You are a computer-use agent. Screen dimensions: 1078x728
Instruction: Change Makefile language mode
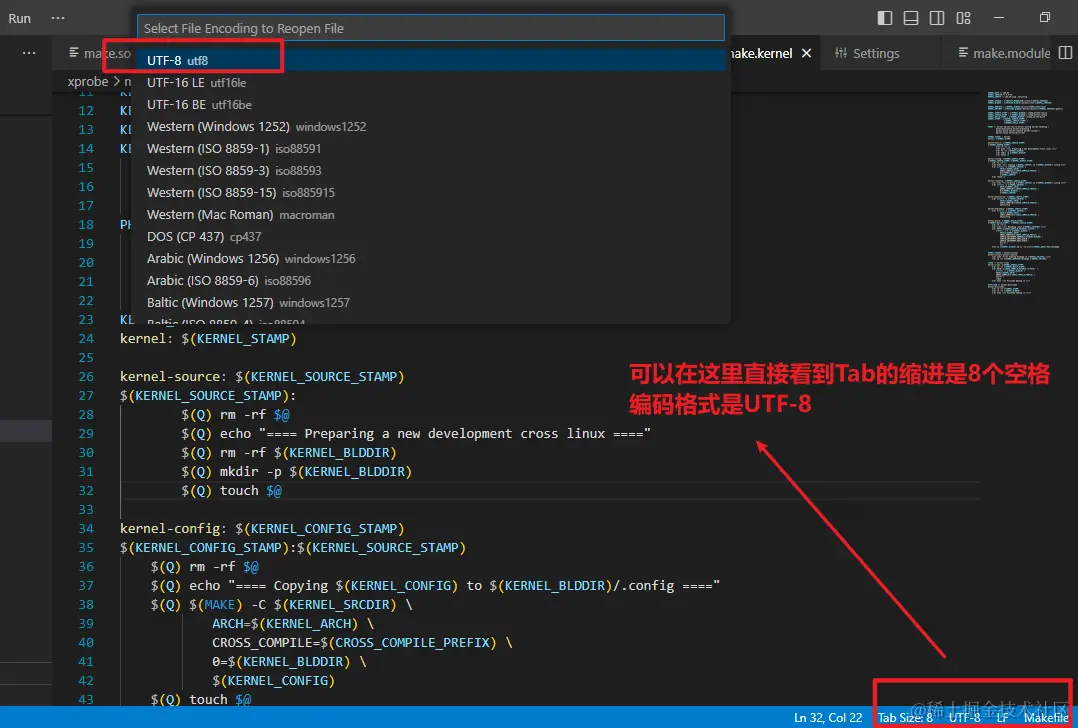tap(1046, 718)
